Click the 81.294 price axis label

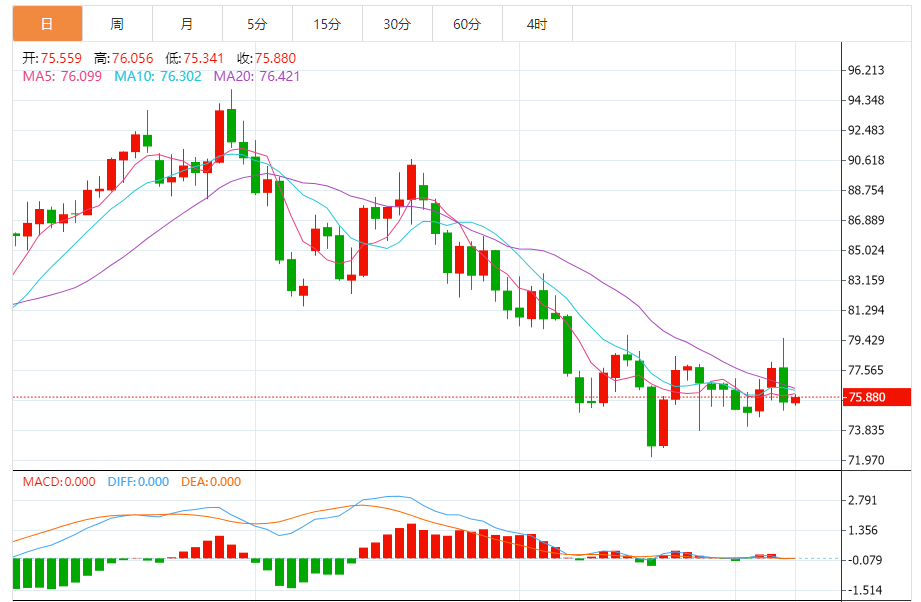click(x=866, y=310)
